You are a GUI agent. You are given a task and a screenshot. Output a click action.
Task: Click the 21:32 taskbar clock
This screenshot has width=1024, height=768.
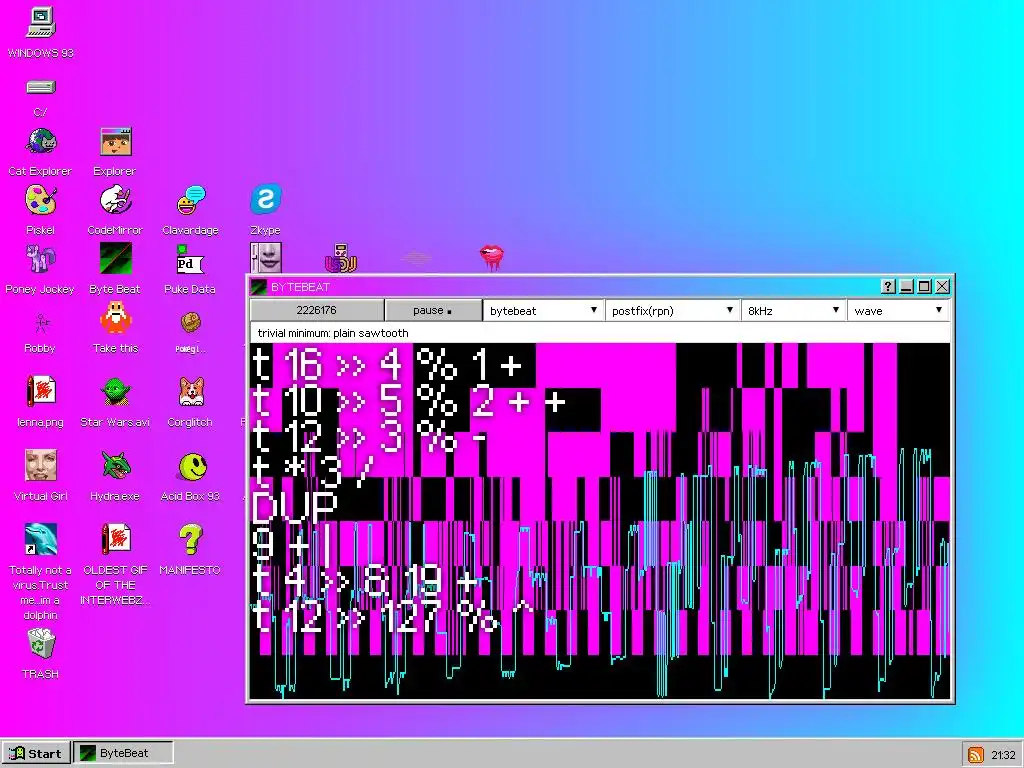point(1002,754)
